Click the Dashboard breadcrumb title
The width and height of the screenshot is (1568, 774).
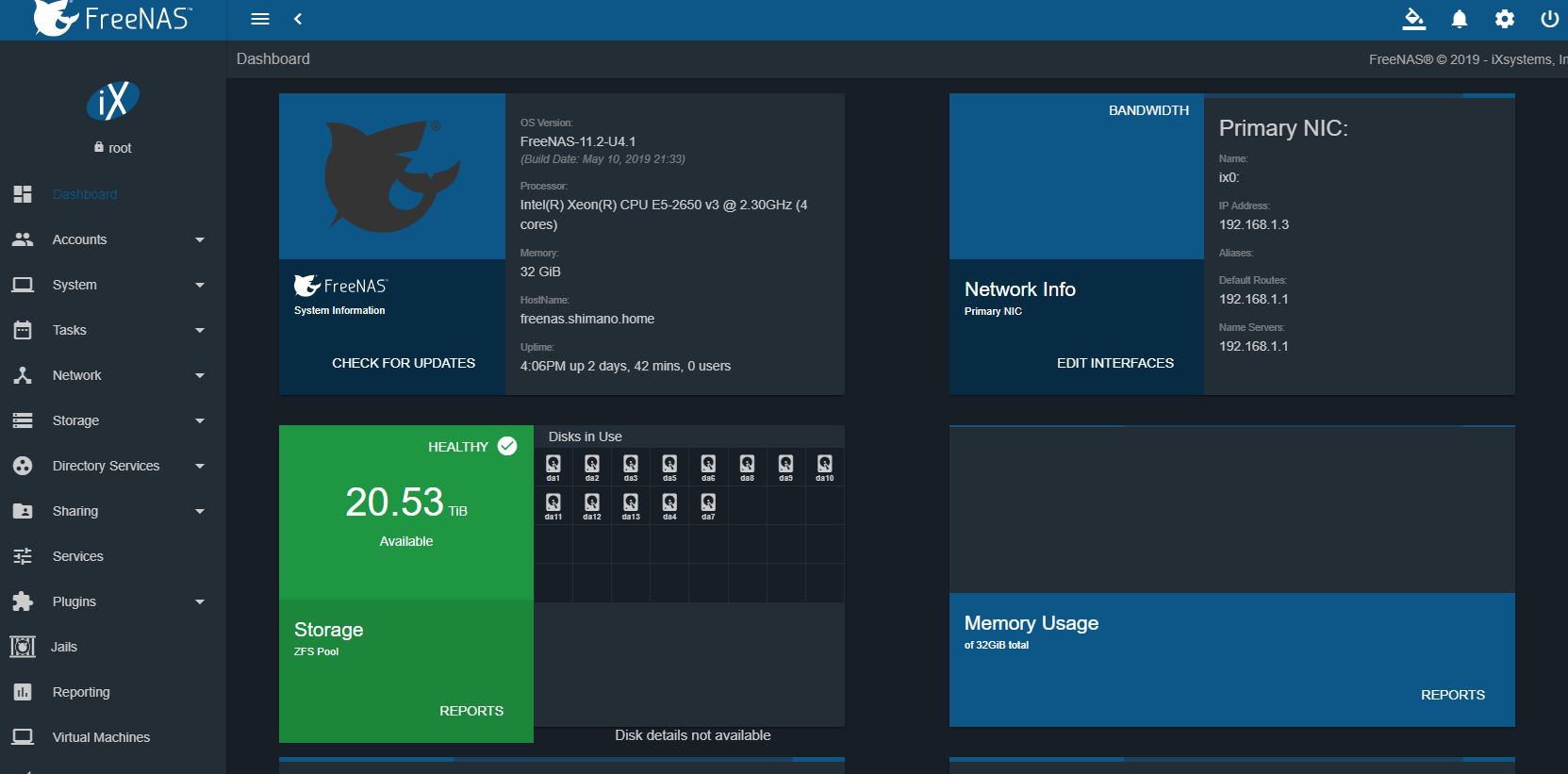(x=273, y=58)
